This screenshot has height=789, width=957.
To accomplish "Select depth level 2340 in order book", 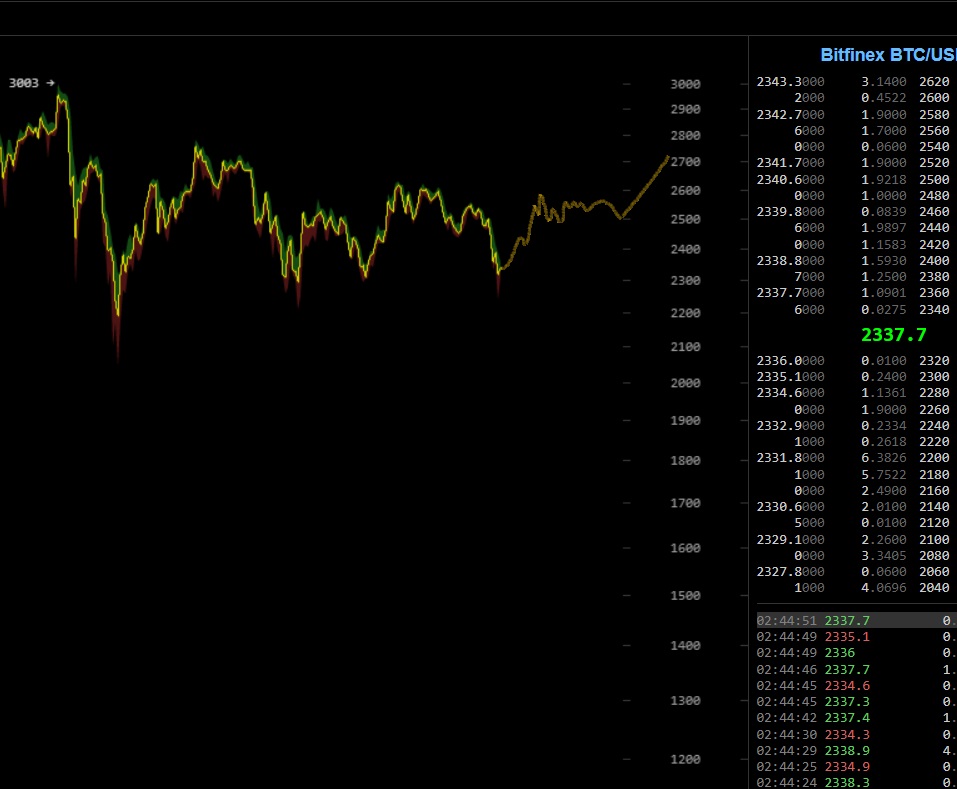I will tap(934, 310).
